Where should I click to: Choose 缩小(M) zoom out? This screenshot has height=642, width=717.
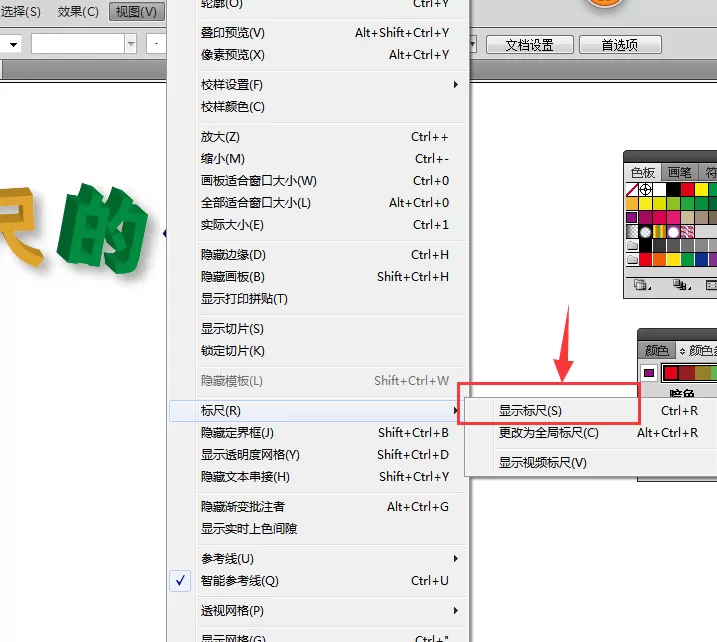pyautogui.click(x=319, y=159)
